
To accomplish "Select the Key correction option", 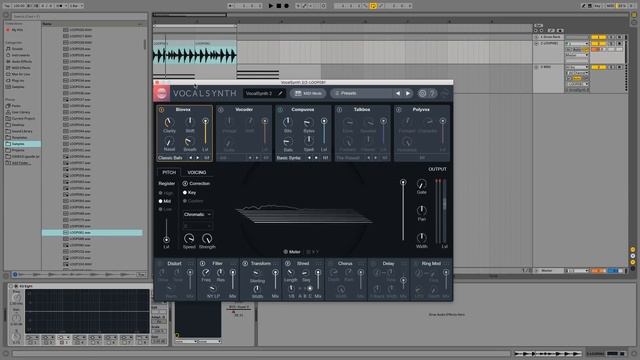I will pyautogui.click(x=189, y=193).
